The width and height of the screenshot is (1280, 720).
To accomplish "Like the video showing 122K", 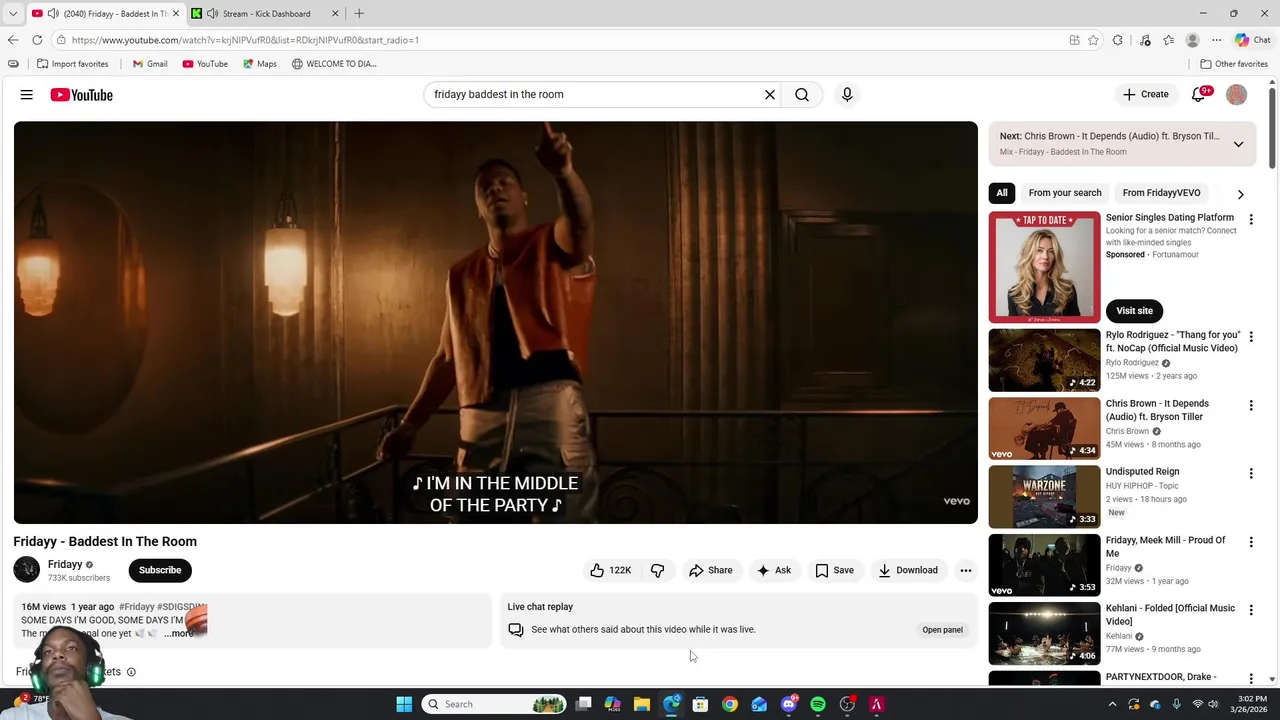I will tap(610, 570).
